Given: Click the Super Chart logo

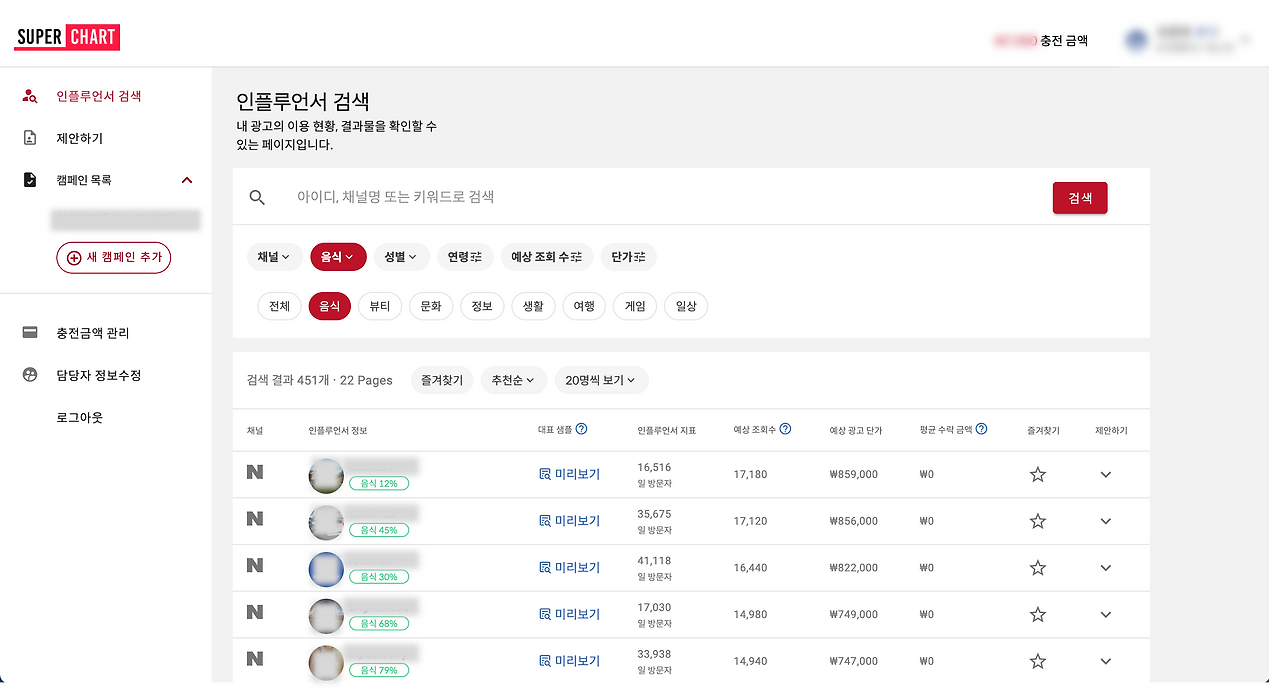Looking at the screenshot, I should pos(67,38).
